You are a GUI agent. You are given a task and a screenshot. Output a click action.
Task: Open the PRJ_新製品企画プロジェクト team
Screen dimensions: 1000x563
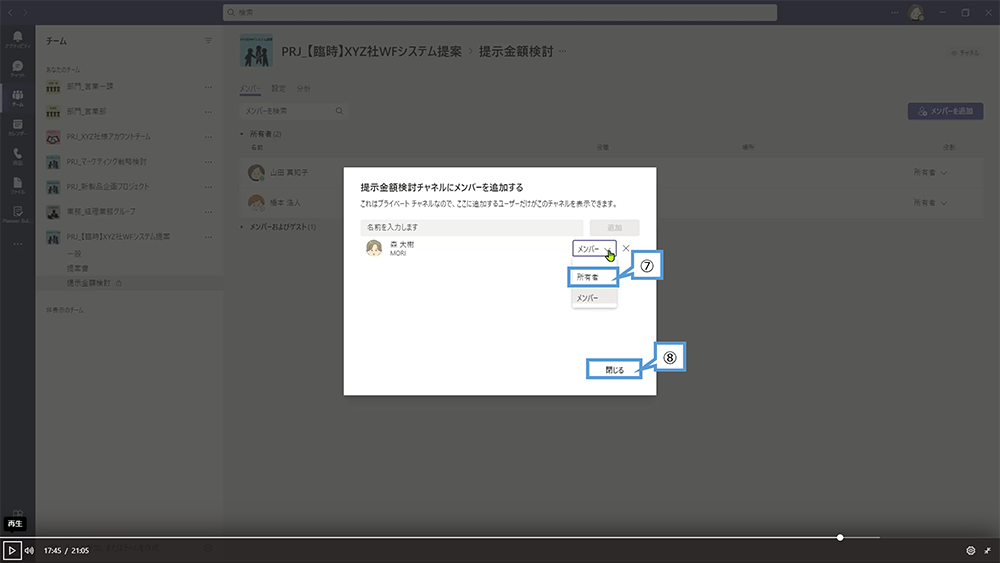pos(108,187)
